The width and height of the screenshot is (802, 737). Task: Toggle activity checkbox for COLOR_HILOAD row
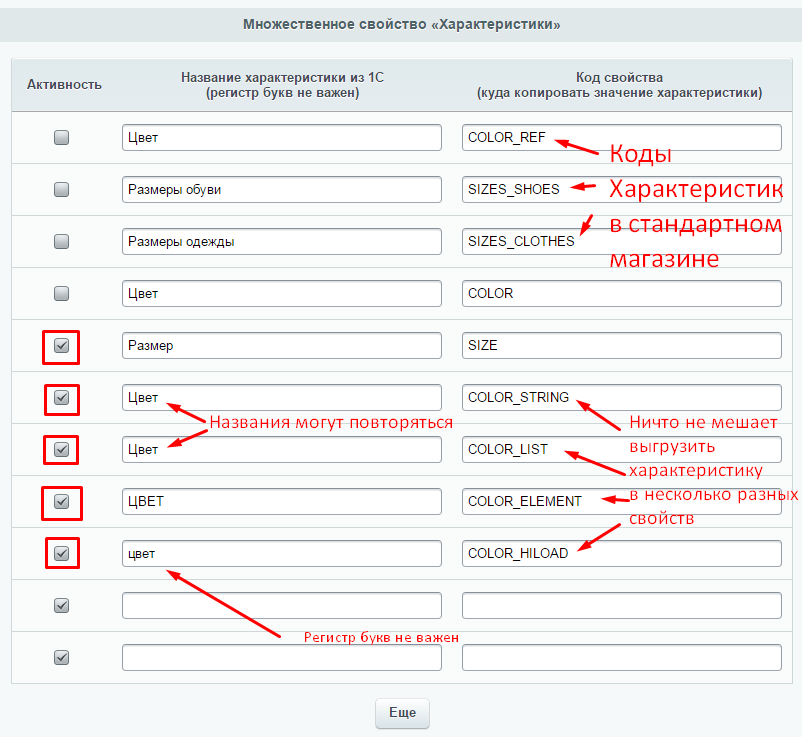[x=61, y=553]
